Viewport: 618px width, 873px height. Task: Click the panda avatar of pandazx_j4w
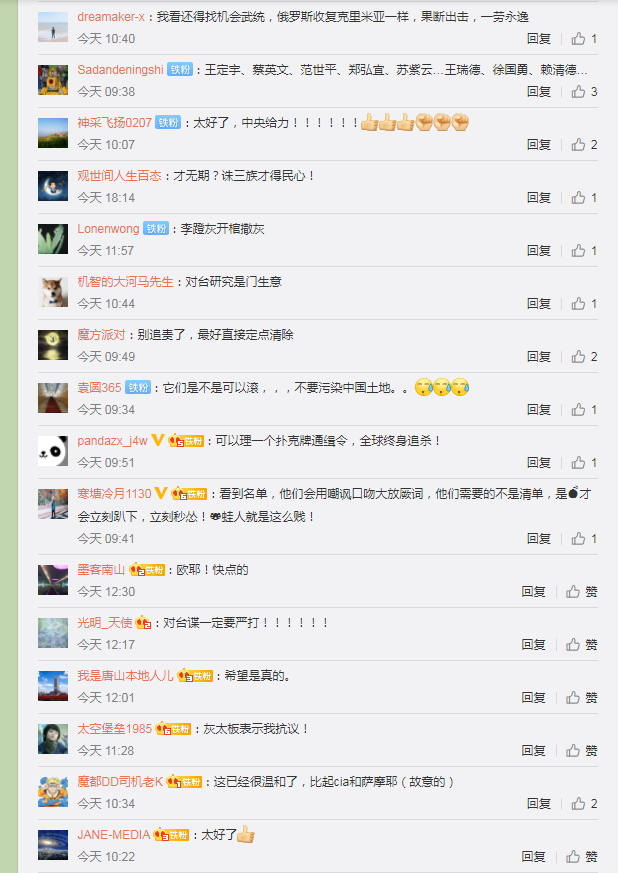[x=53, y=451]
